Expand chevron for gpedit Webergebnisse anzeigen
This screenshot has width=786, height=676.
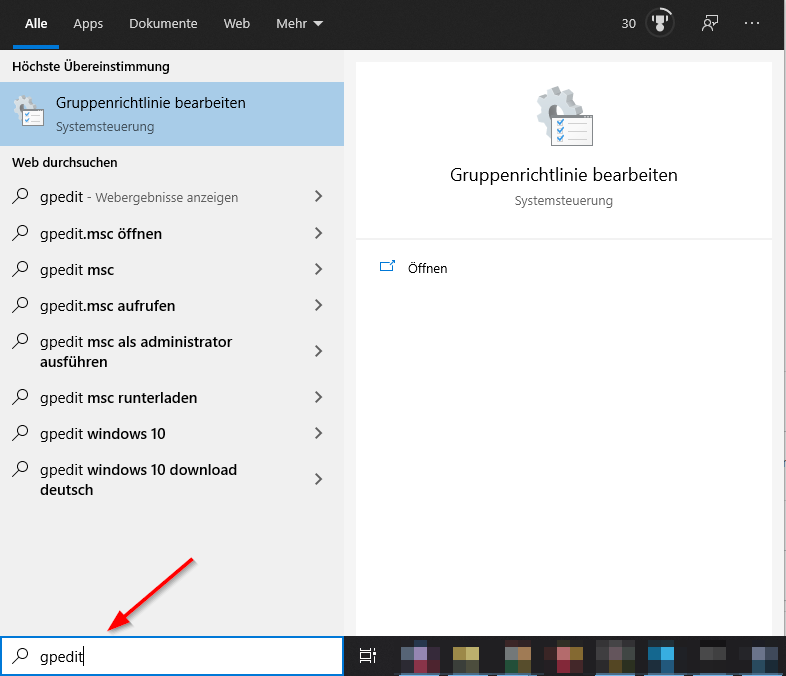tap(318, 196)
